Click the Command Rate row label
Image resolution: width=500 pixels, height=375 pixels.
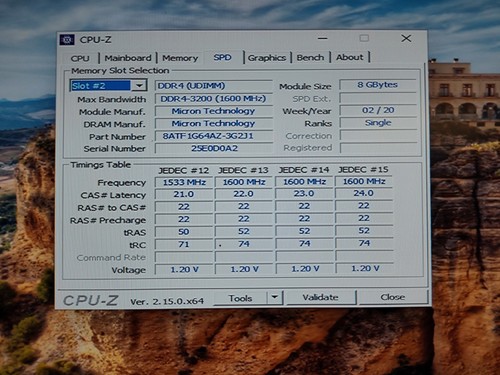111,258
